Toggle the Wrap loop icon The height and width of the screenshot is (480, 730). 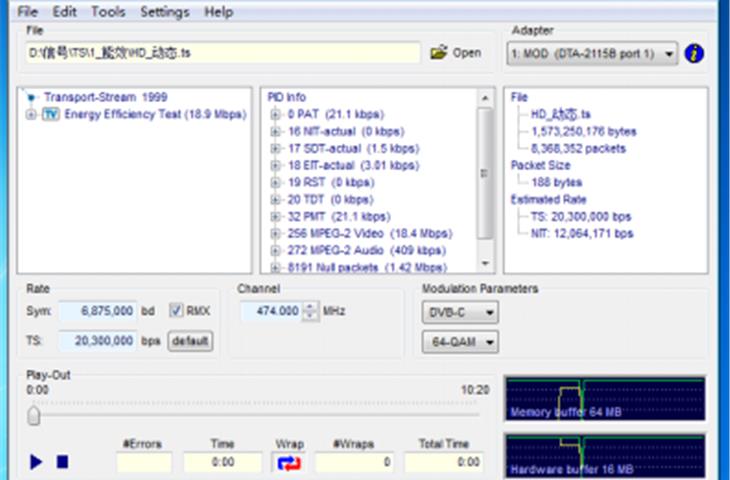[289, 462]
